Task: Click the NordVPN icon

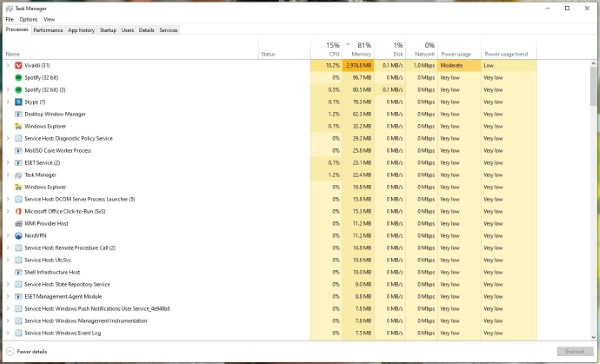Action: pyautogui.click(x=18, y=236)
